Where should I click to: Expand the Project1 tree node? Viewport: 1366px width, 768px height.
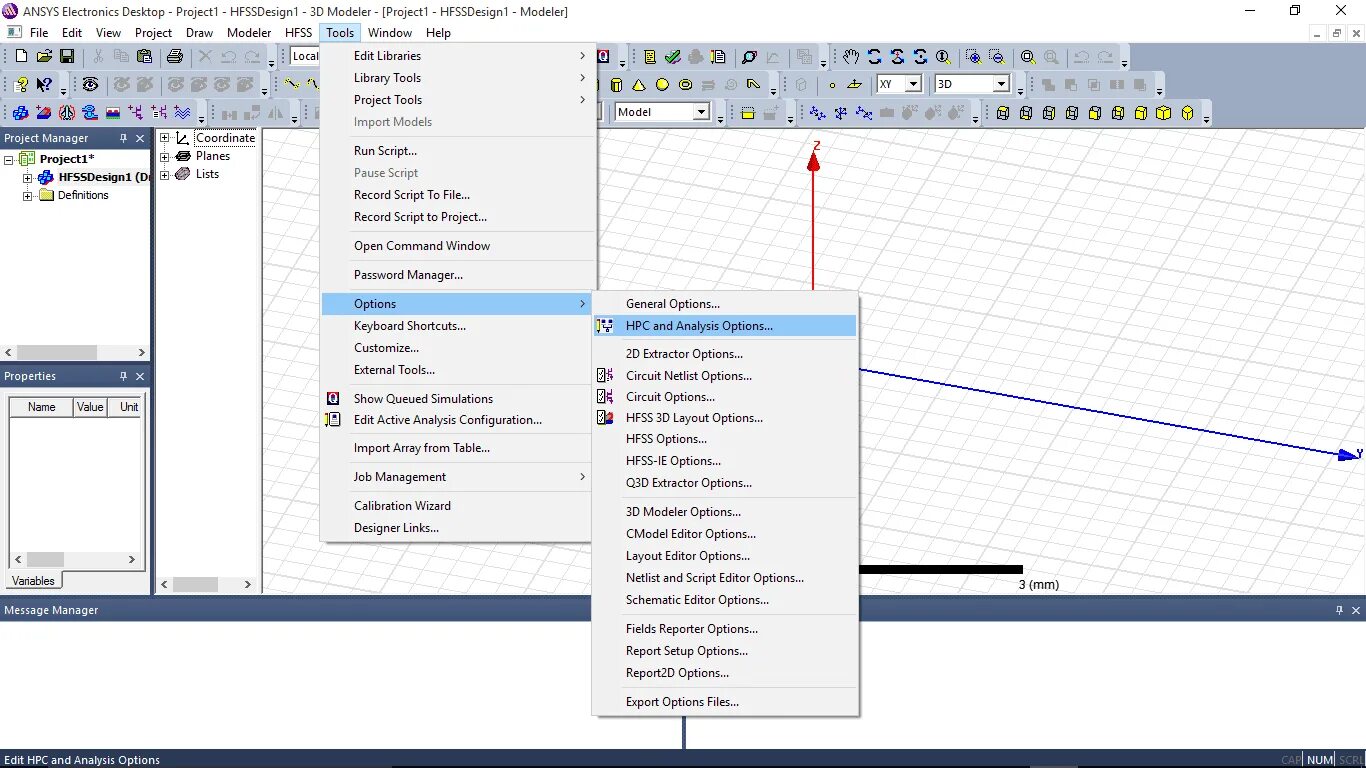point(9,159)
